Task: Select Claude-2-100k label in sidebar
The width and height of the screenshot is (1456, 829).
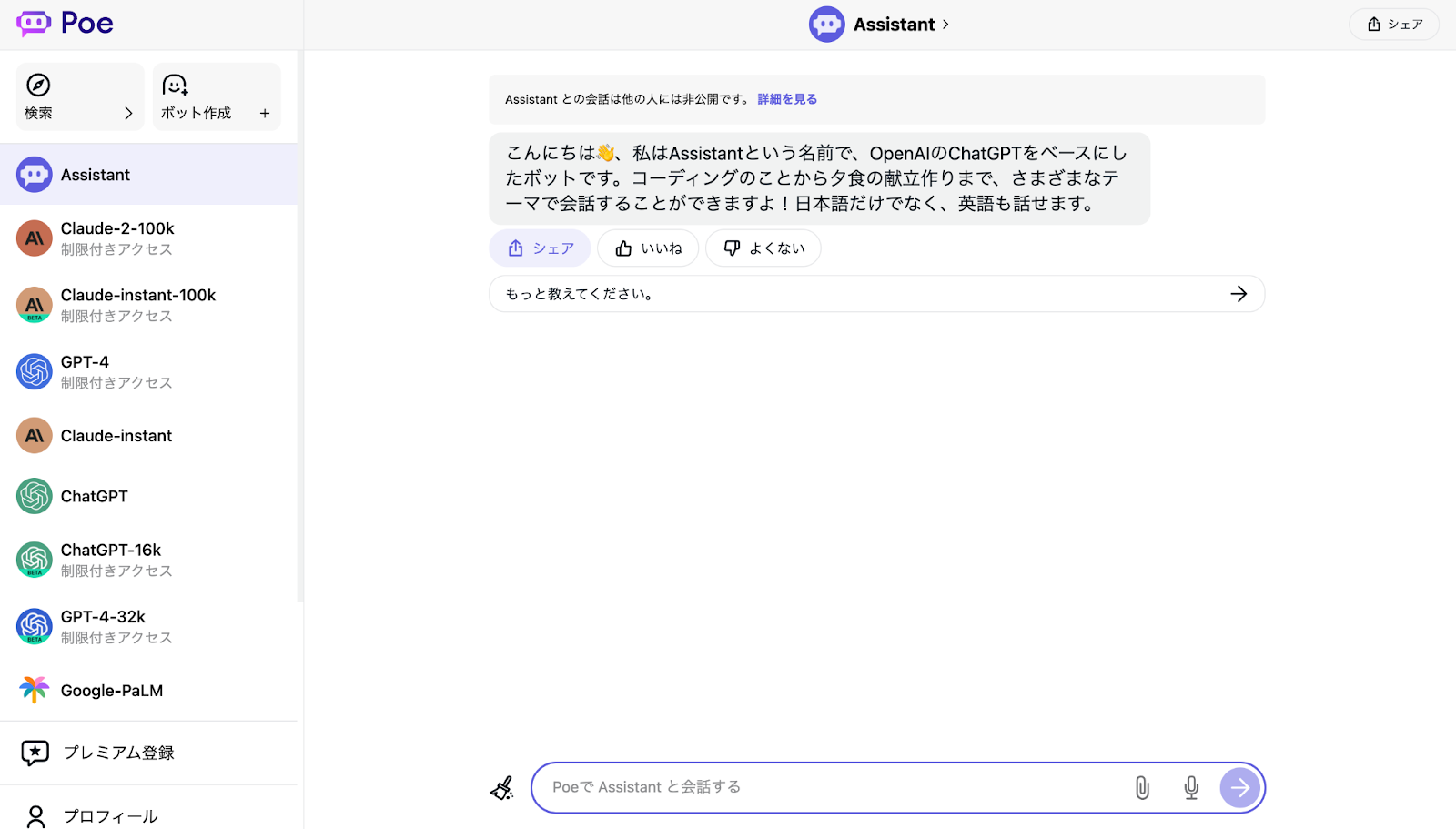Action: pyautogui.click(x=117, y=228)
